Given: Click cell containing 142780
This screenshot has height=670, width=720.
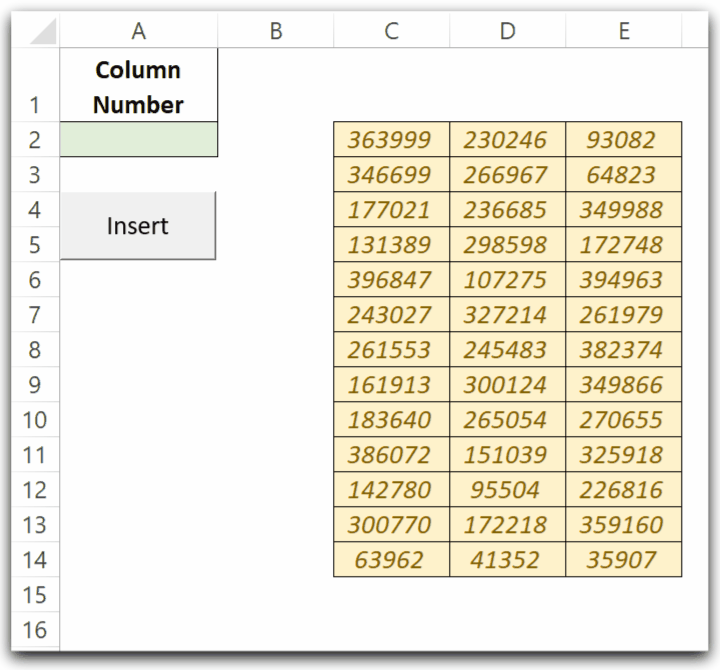Looking at the screenshot, I should (x=392, y=490).
